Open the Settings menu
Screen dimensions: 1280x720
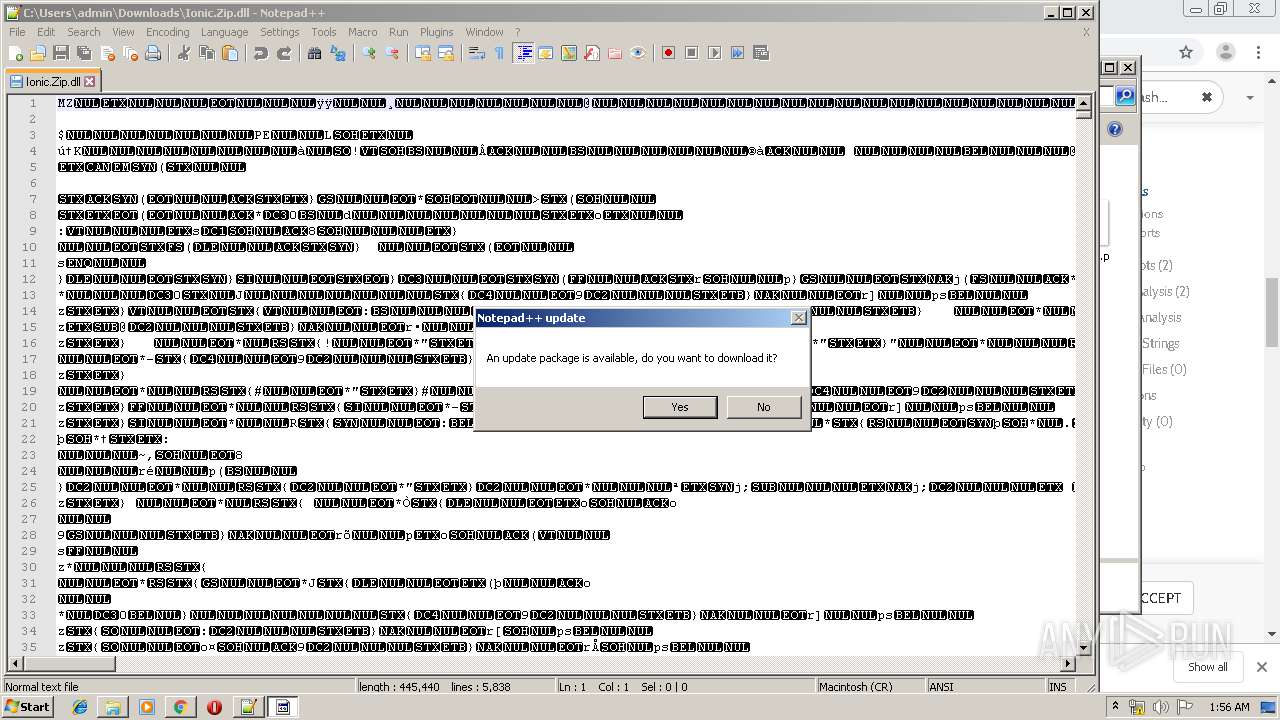pos(280,32)
